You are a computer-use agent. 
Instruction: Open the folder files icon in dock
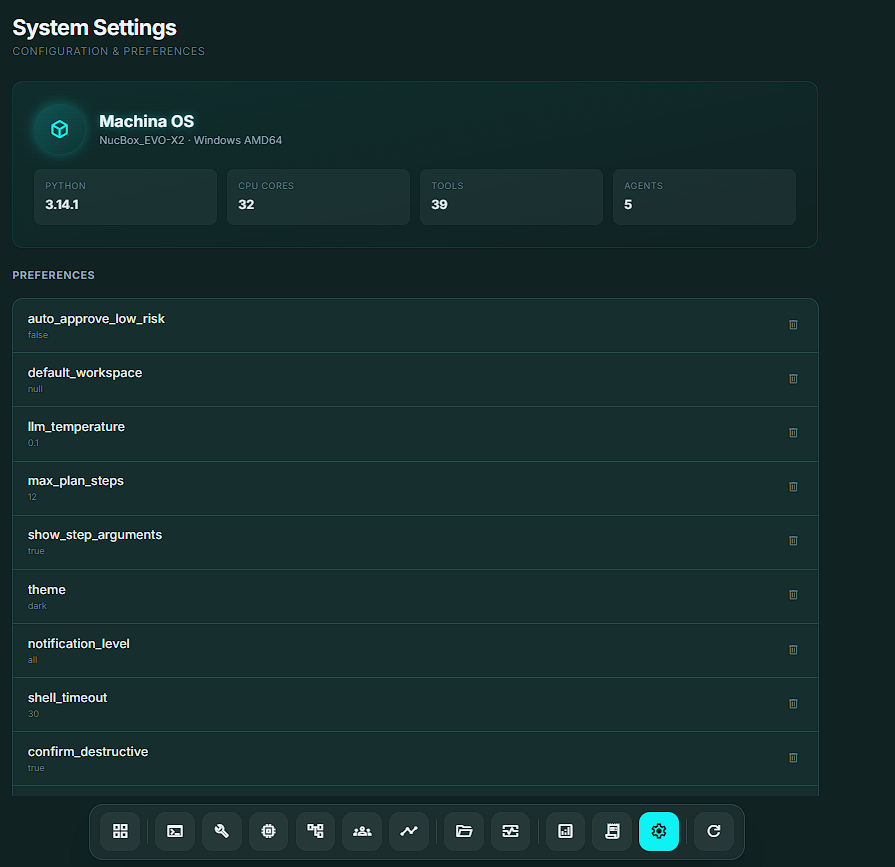coord(464,831)
